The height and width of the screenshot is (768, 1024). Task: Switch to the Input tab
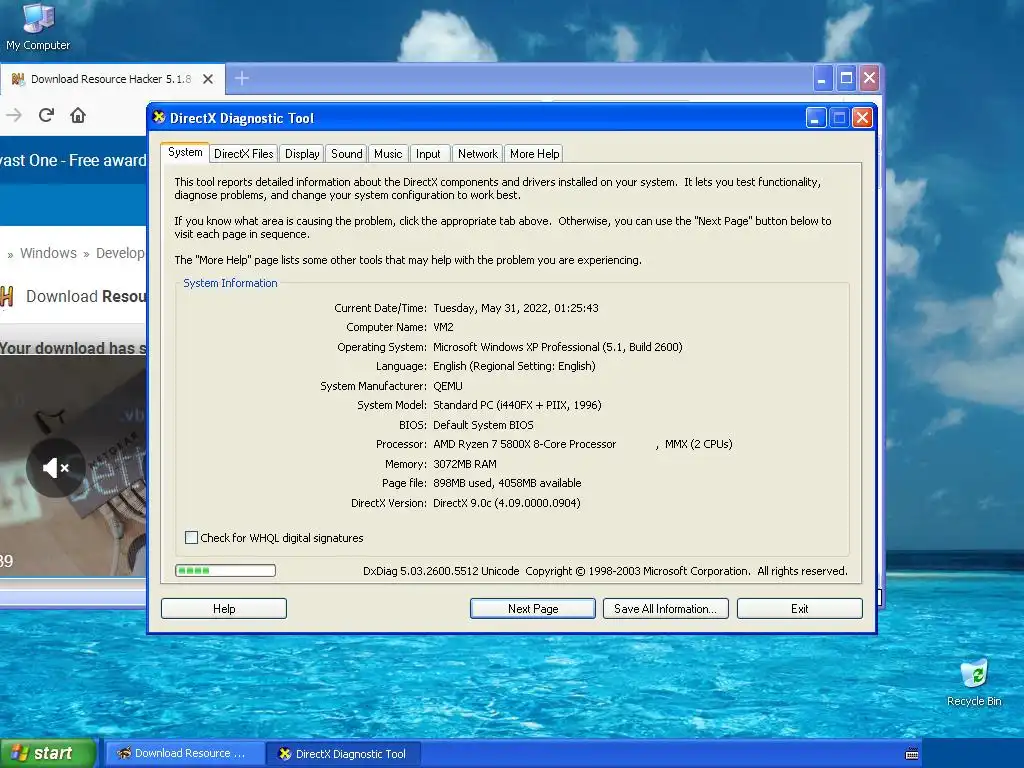428,153
